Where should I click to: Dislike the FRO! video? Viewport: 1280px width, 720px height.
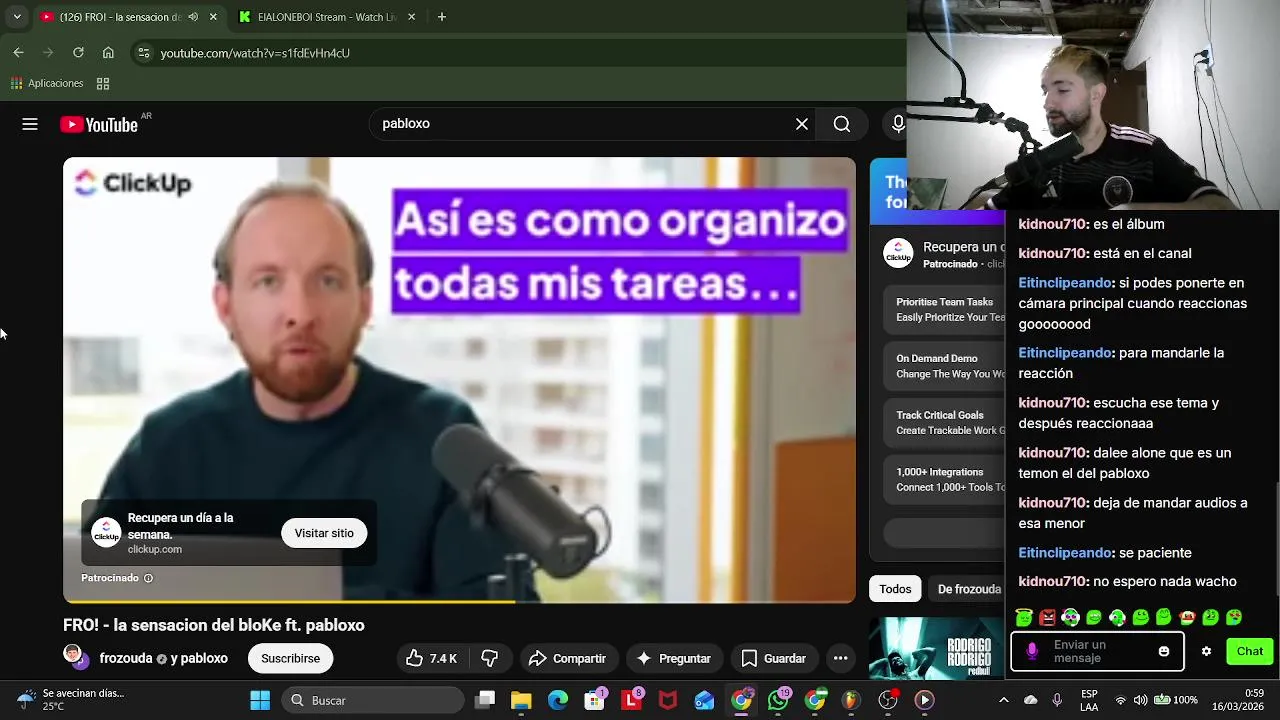pyautogui.click(x=490, y=658)
